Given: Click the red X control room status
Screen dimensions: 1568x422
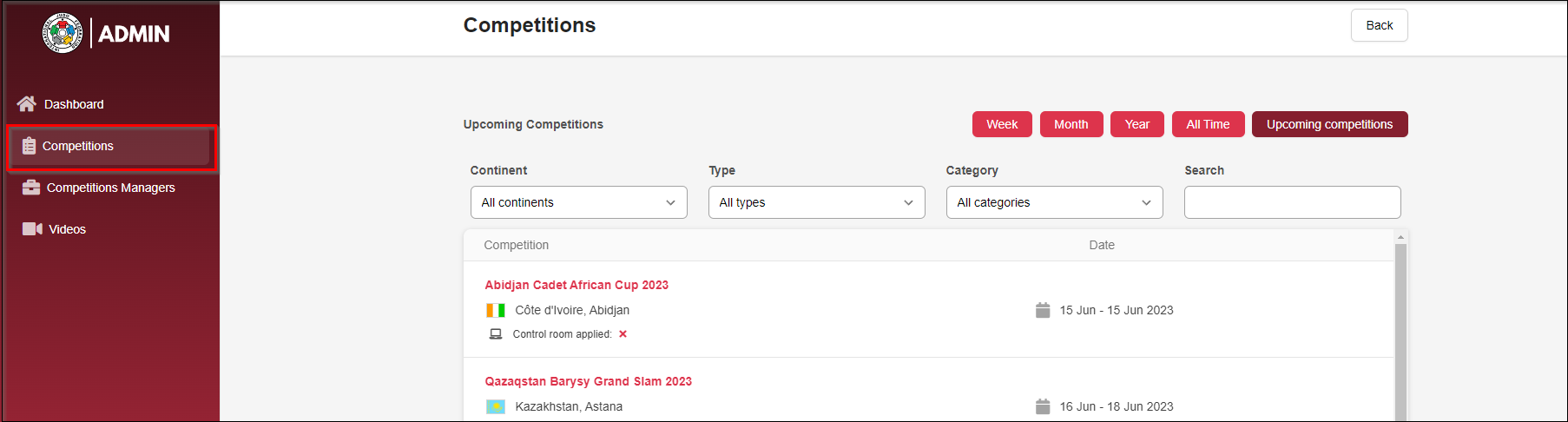Looking at the screenshot, I should click(x=623, y=334).
